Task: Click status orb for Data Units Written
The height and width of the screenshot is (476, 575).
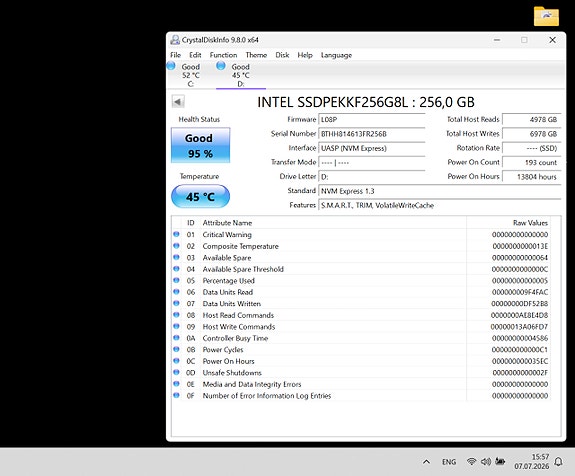Action: tap(176, 303)
